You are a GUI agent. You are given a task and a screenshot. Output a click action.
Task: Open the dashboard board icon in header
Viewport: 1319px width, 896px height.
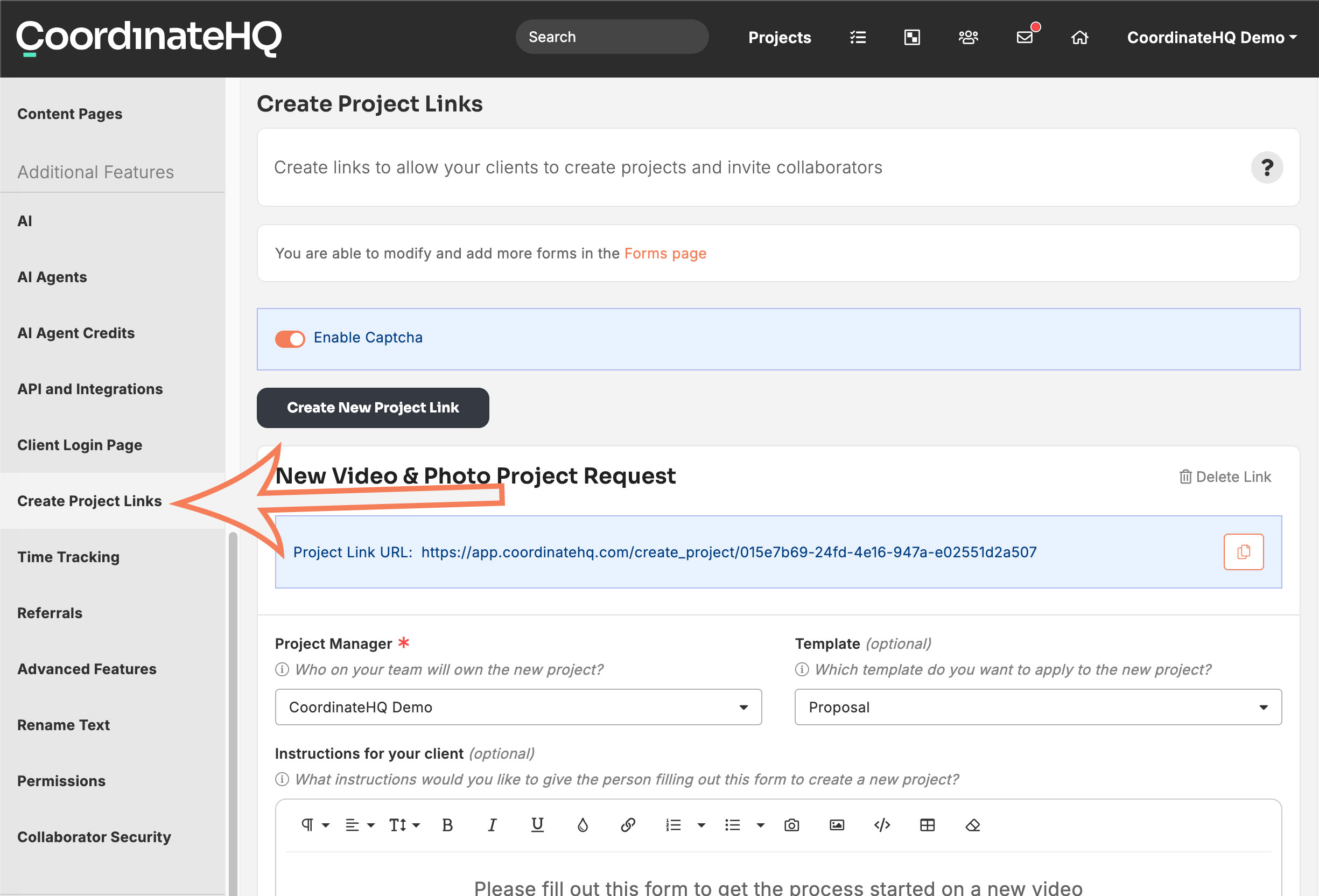pos(912,38)
